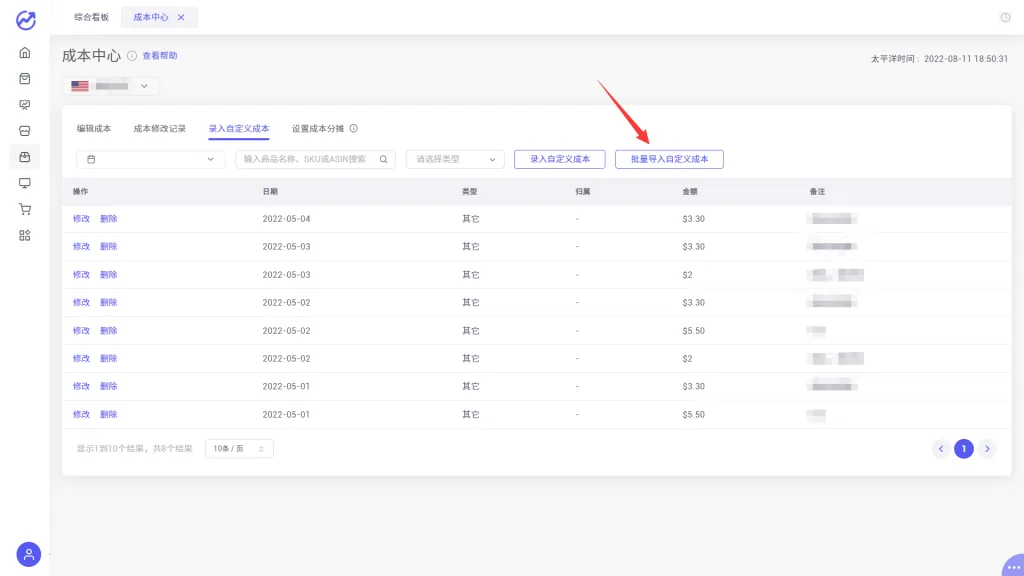Open the 查看帮助 link

coord(159,56)
